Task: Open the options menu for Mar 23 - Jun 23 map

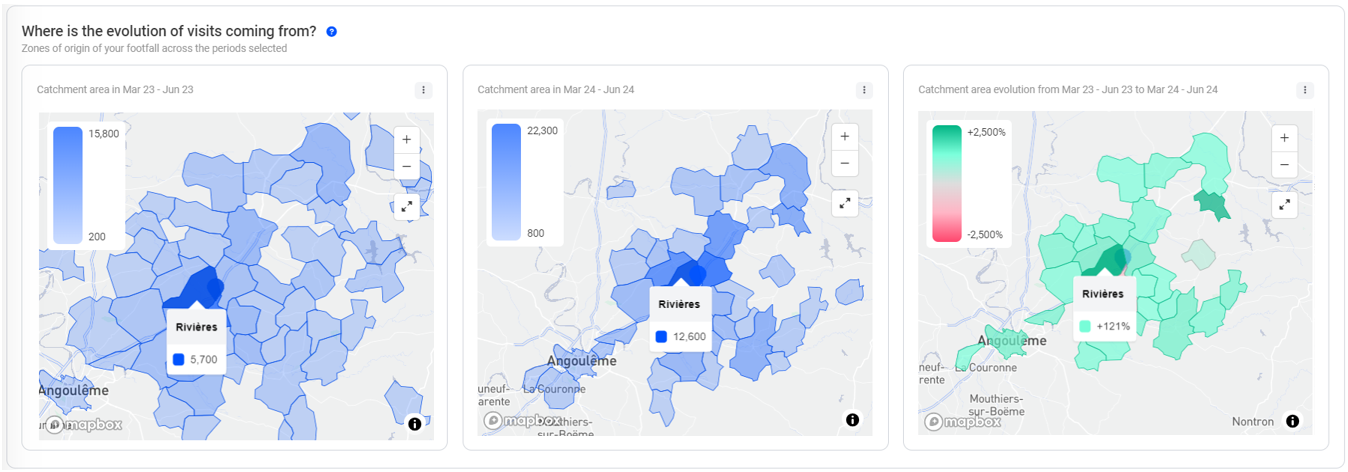Action: point(423,90)
